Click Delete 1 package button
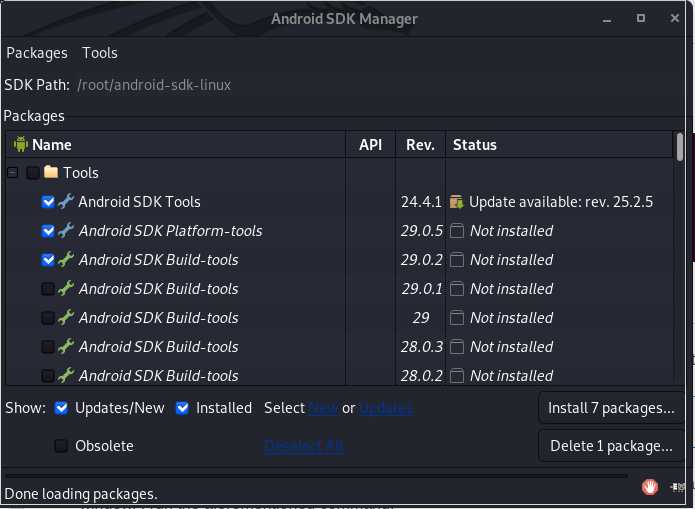The height and width of the screenshot is (509, 695). (611, 446)
